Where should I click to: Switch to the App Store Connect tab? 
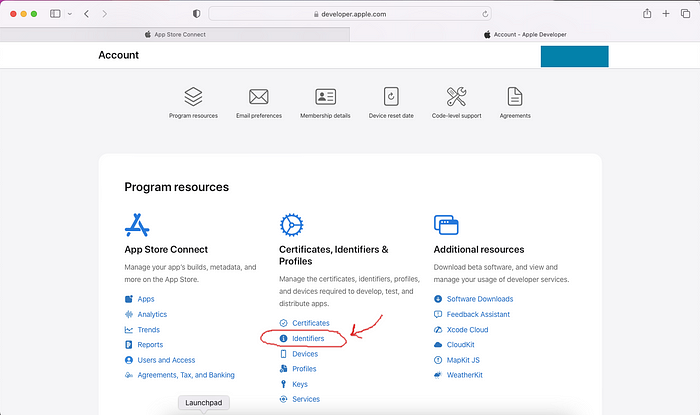tap(175, 34)
